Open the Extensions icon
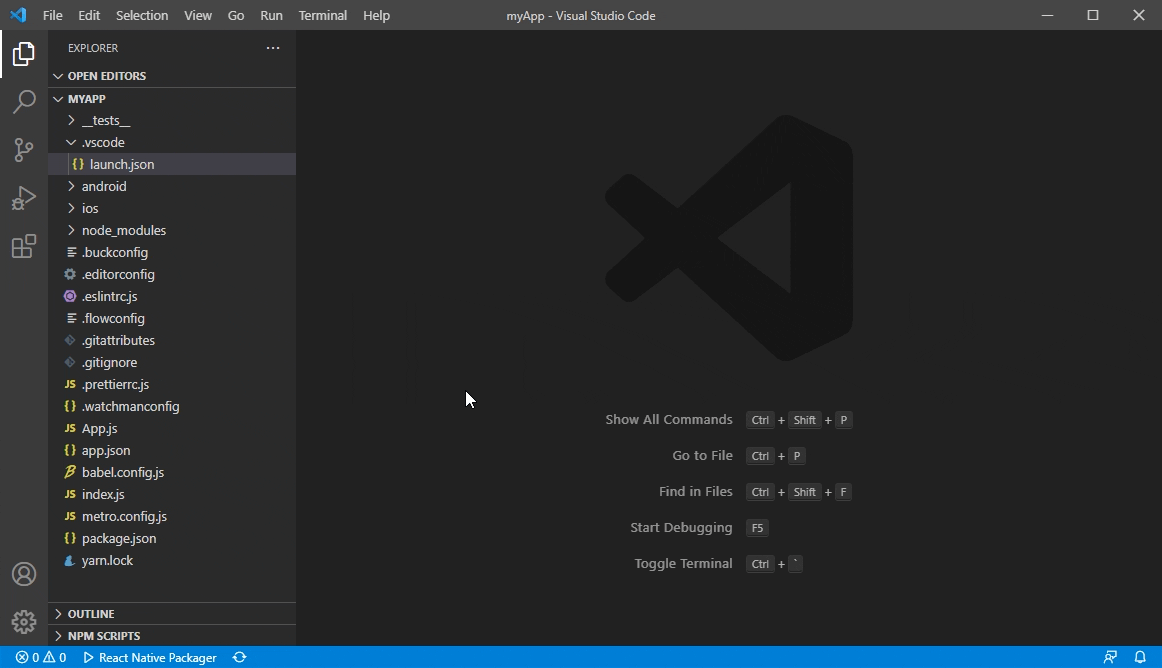This screenshot has width=1162, height=668. point(24,246)
